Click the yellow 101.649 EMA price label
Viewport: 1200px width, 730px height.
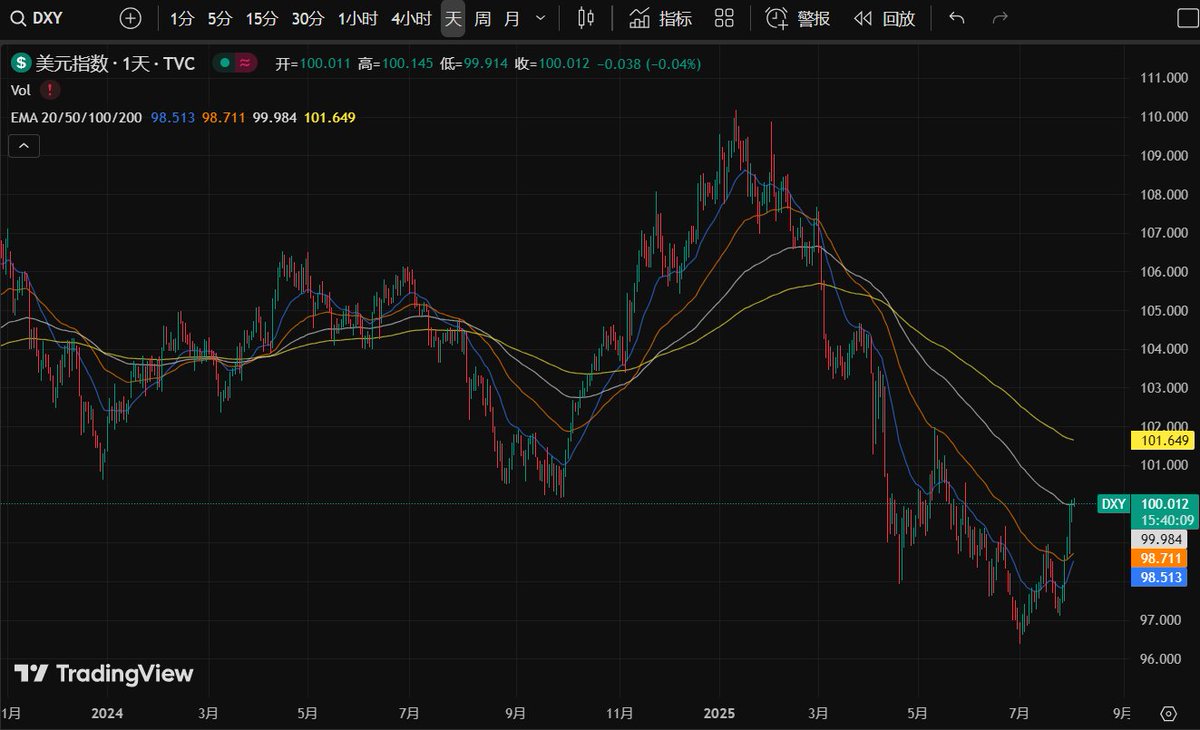(1162, 440)
